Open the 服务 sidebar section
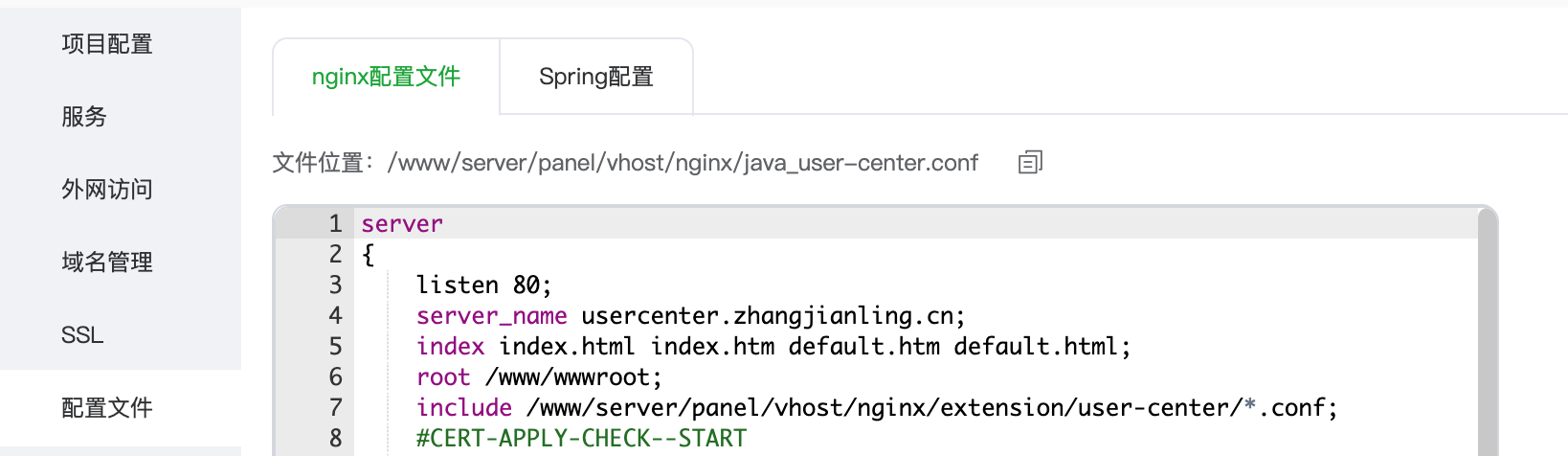 click(84, 117)
